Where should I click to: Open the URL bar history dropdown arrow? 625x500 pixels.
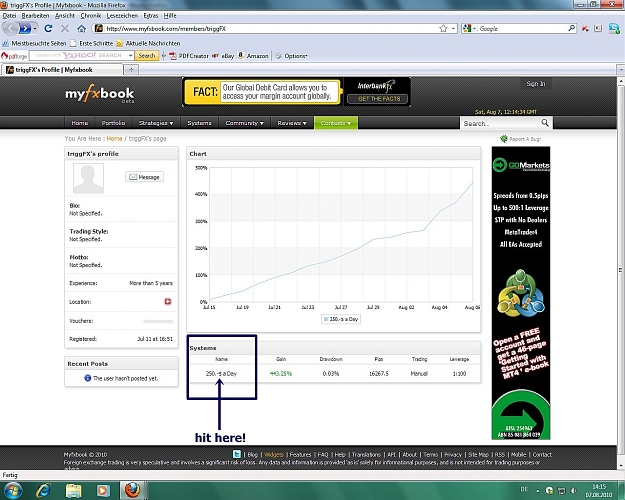[453, 29]
